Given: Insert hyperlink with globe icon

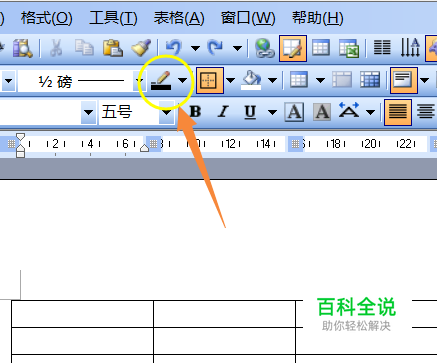Looking at the screenshot, I should coord(265,48).
